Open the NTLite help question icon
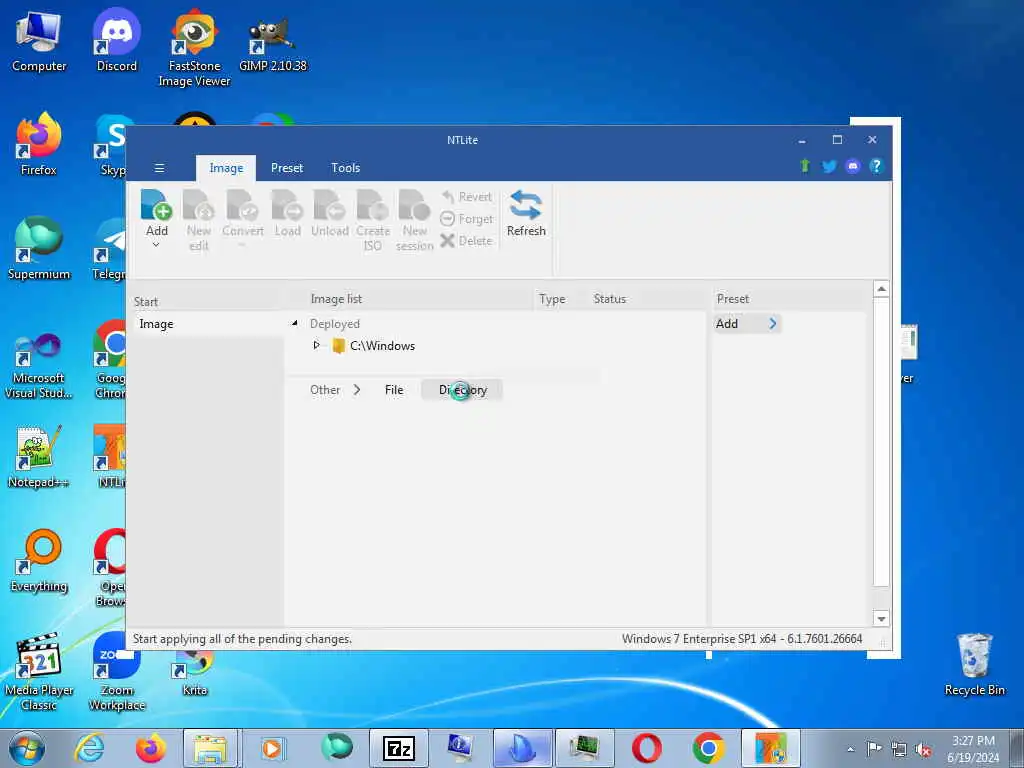This screenshot has width=1024, height=768. (x=876, y=166)
